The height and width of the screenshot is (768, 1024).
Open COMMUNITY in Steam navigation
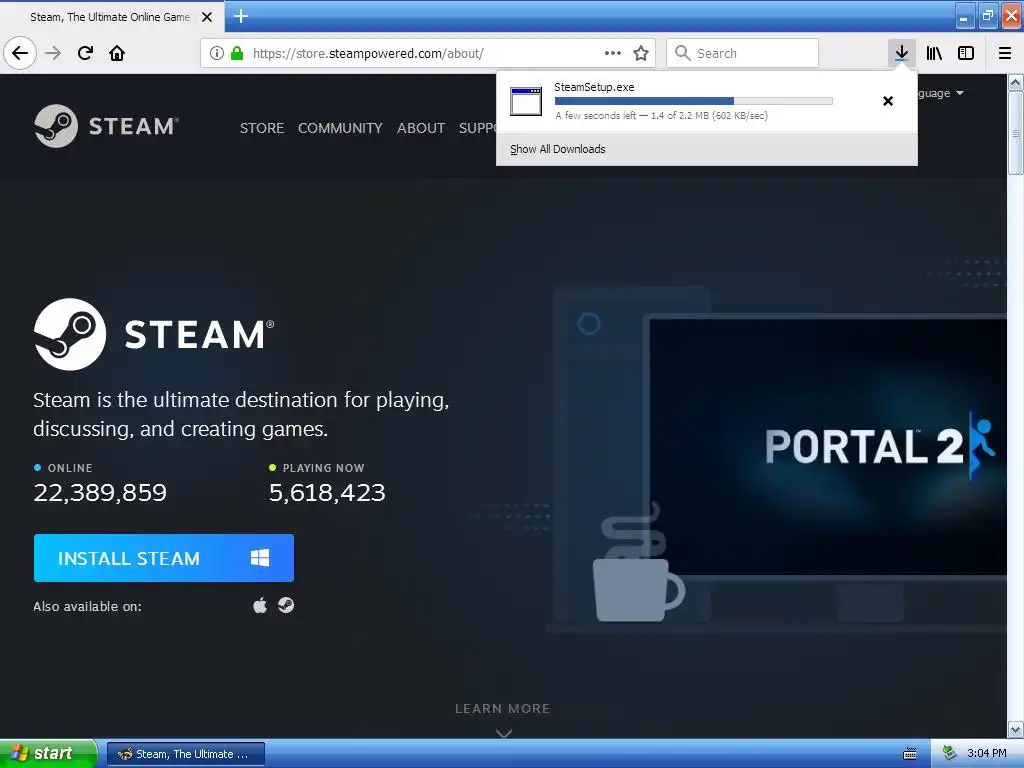[x=340, y=128]
